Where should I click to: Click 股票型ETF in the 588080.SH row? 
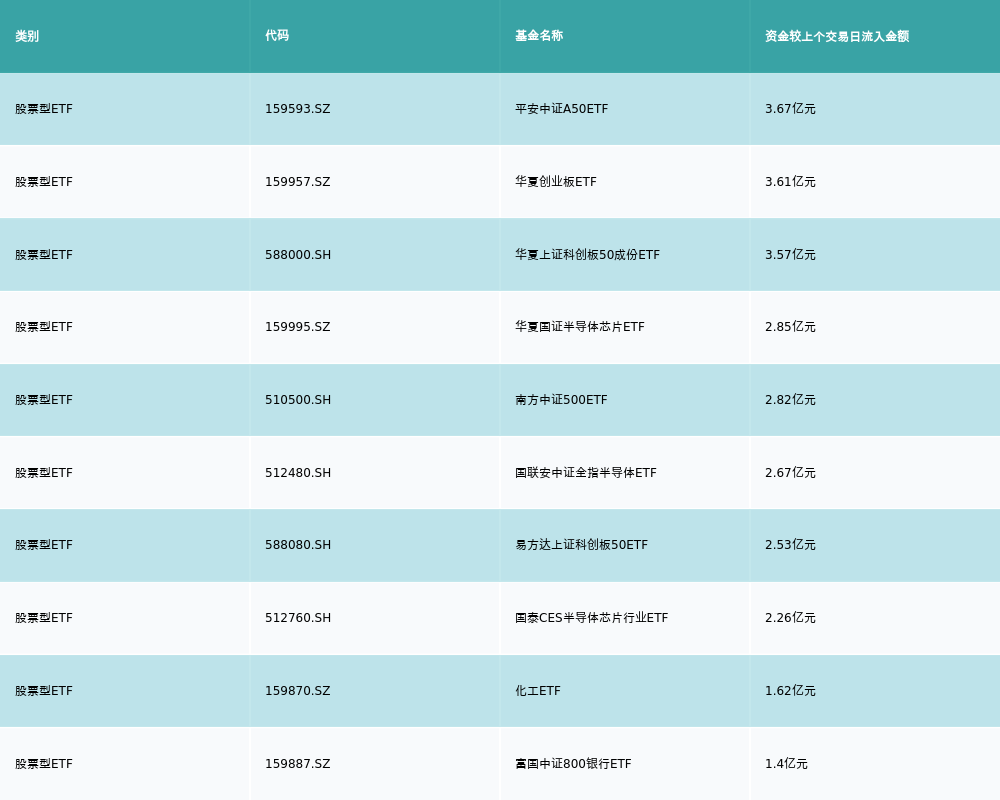(x=44, y=545)
